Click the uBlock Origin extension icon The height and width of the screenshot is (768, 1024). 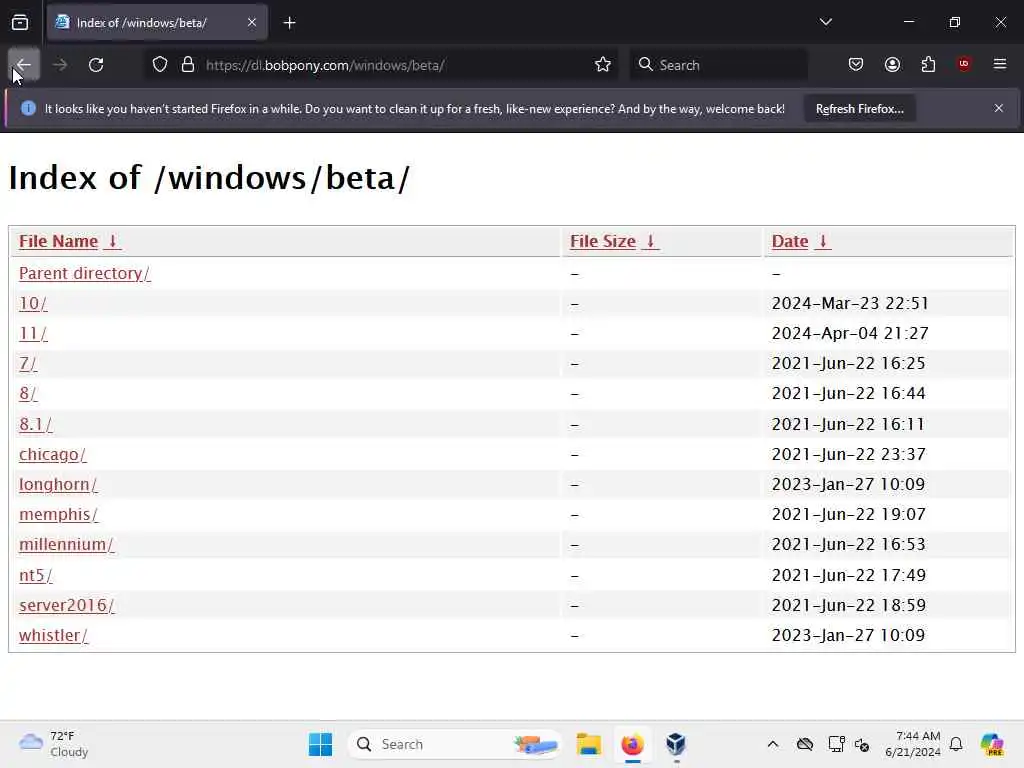(x=964, y=64)
